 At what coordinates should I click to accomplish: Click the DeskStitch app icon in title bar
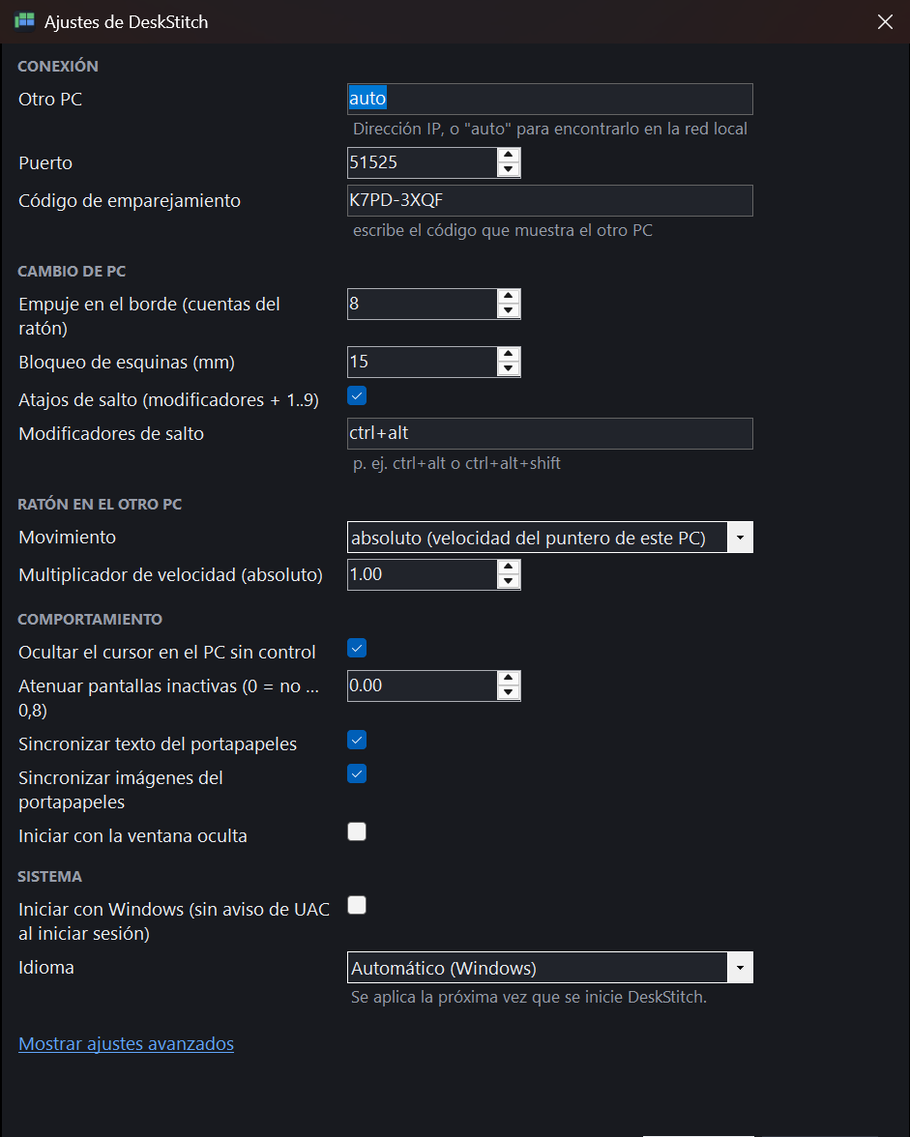pos(25,21)
